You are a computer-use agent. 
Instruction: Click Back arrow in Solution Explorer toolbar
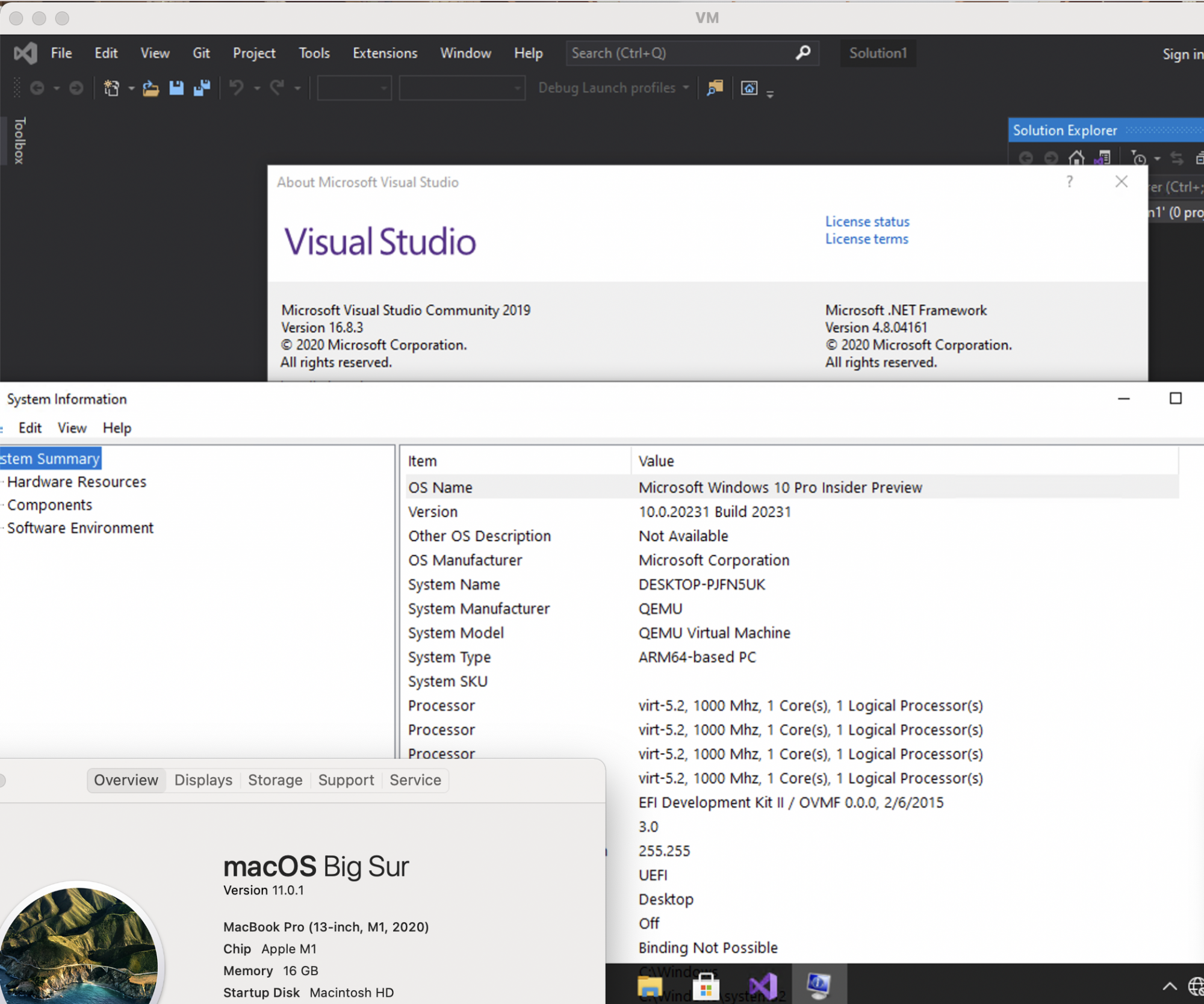(1026, 158)
